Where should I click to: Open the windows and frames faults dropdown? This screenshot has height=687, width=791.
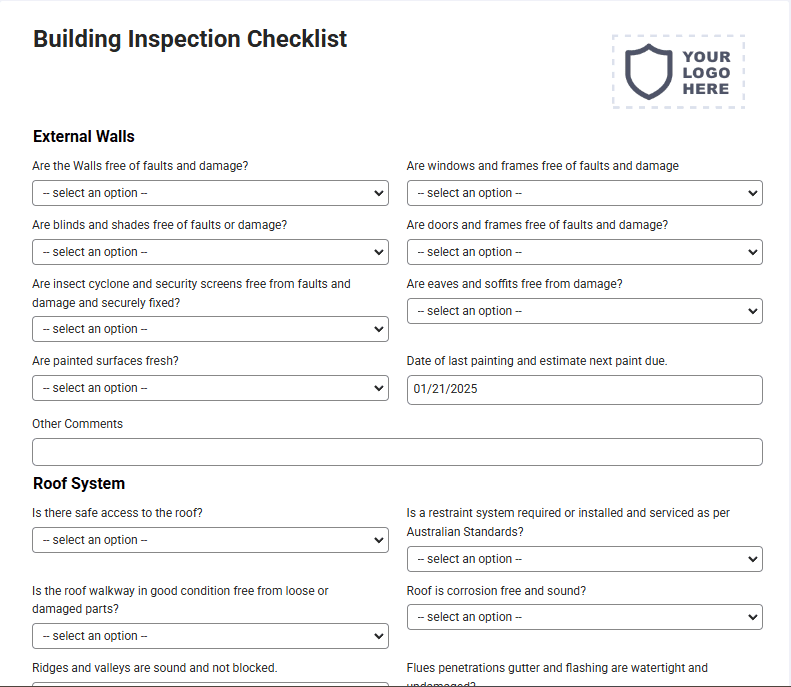[585, 193]
